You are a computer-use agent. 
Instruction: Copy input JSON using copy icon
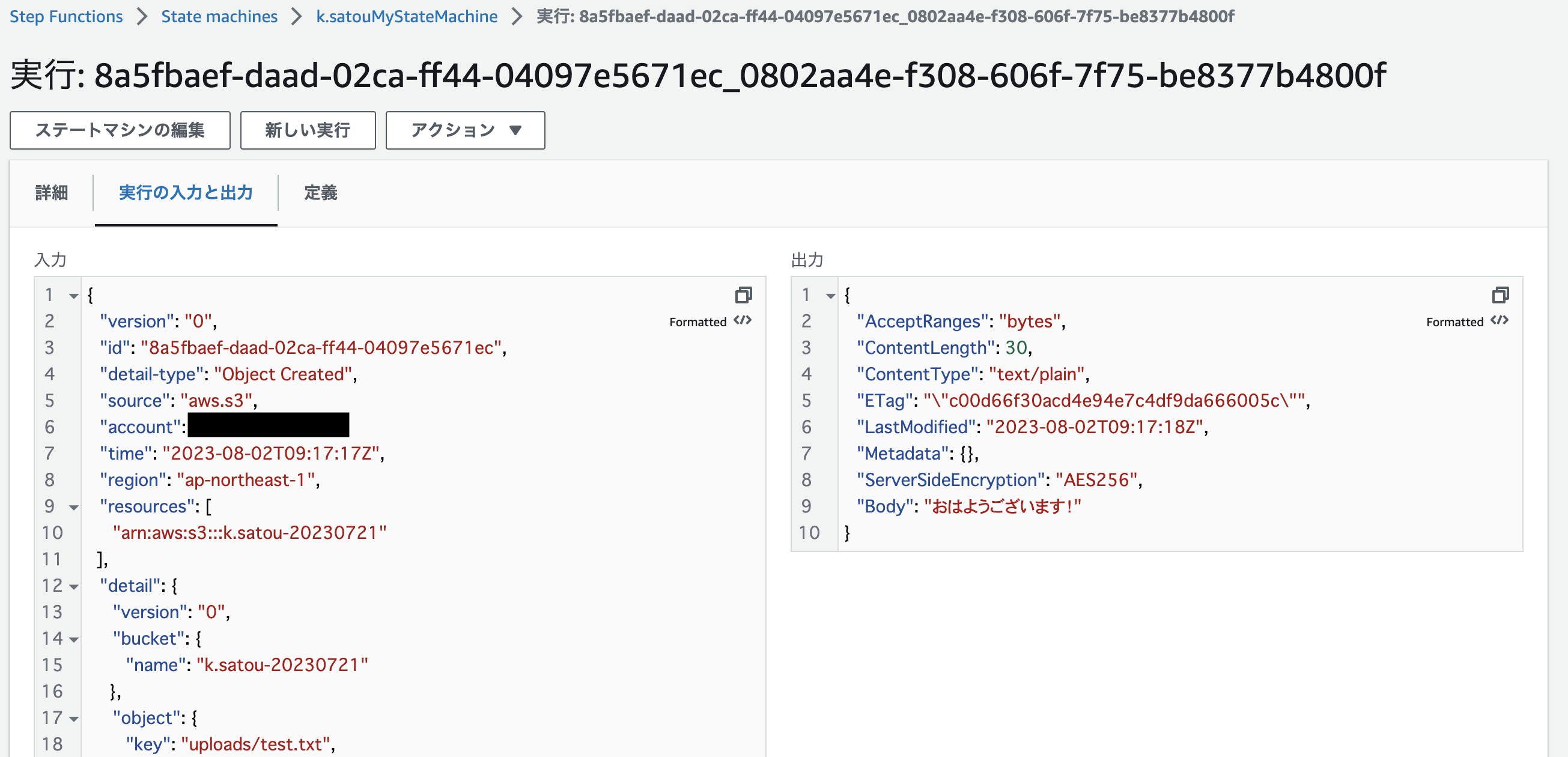[x=743, y=296]
